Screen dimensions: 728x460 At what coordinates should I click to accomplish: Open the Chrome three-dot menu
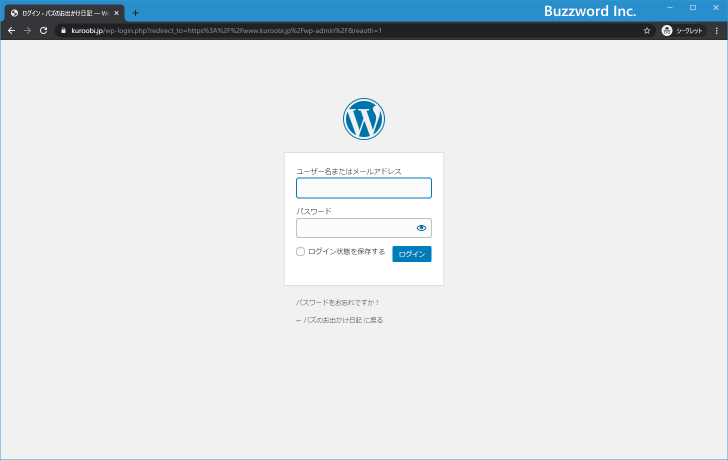tap(716, 31)
